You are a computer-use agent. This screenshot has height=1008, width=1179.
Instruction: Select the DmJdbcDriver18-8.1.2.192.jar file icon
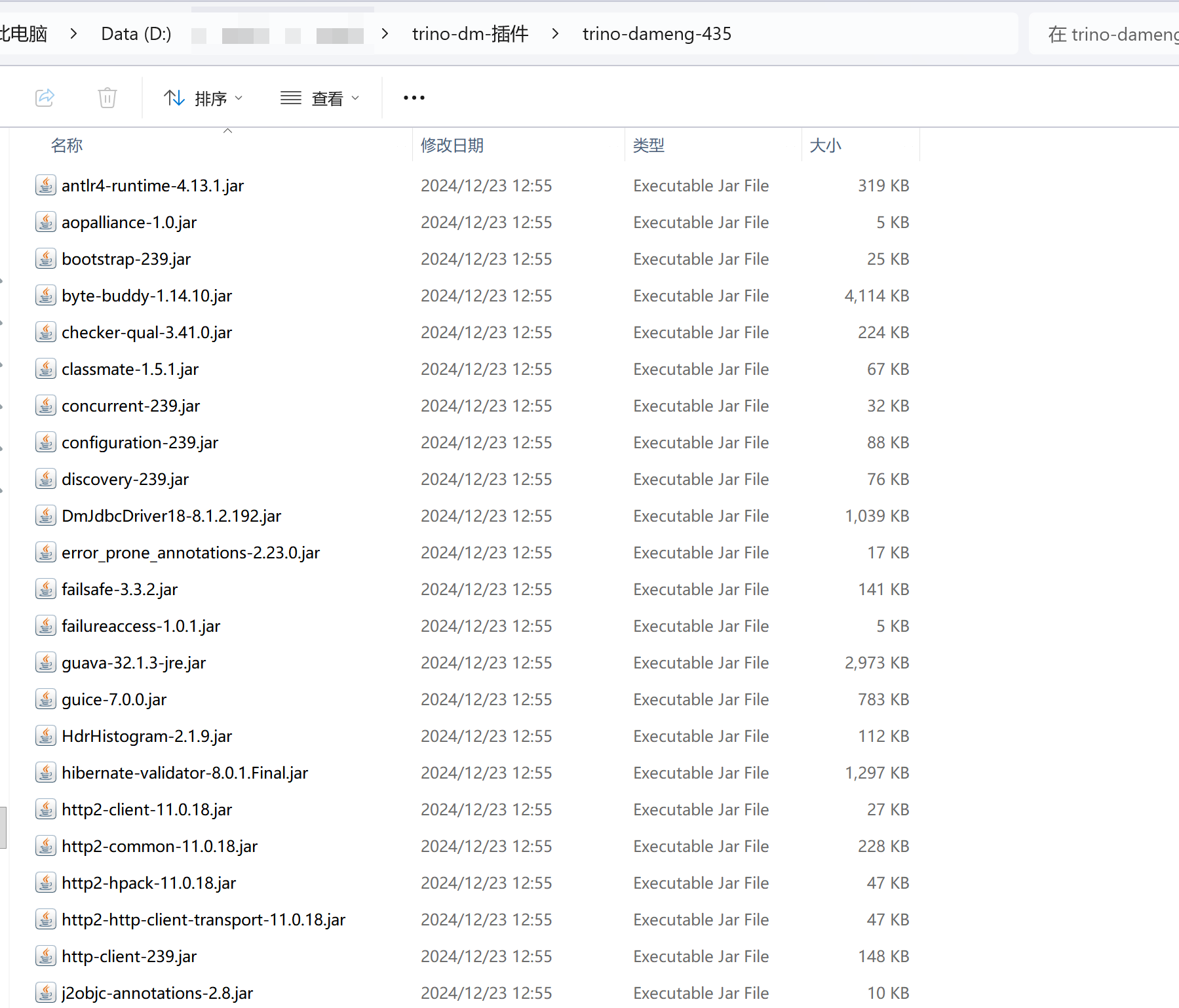(x=45, y=516)
